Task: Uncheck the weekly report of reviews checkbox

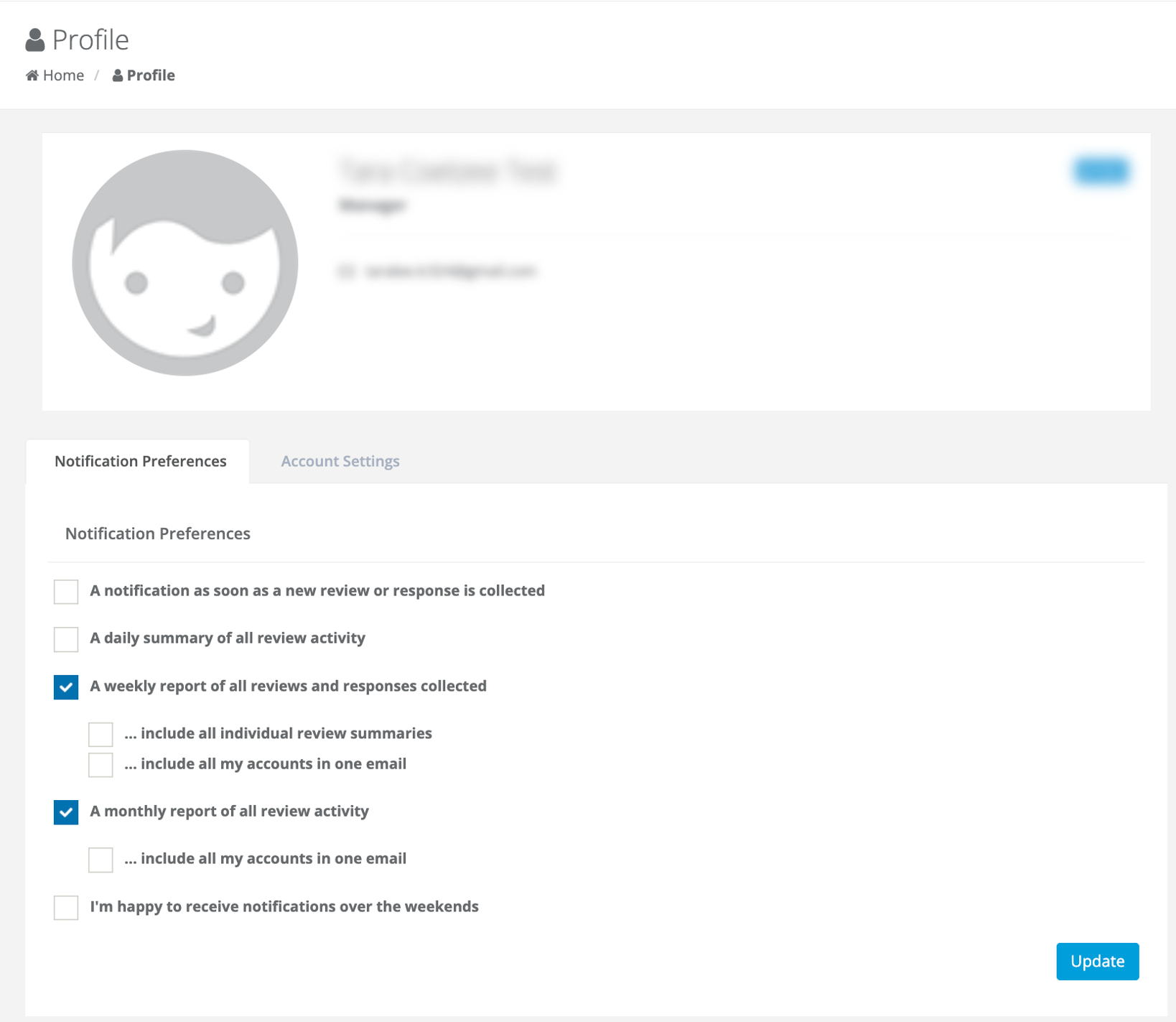Action: point(65,687)
